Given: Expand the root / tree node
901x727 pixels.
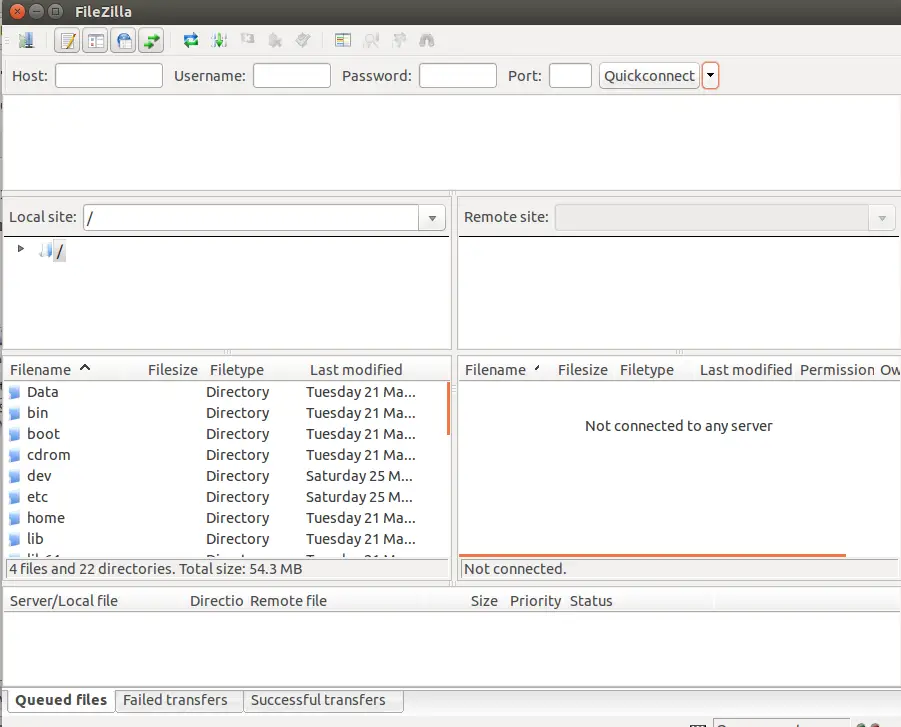Looking at the screenshot, I should [21, 249].
